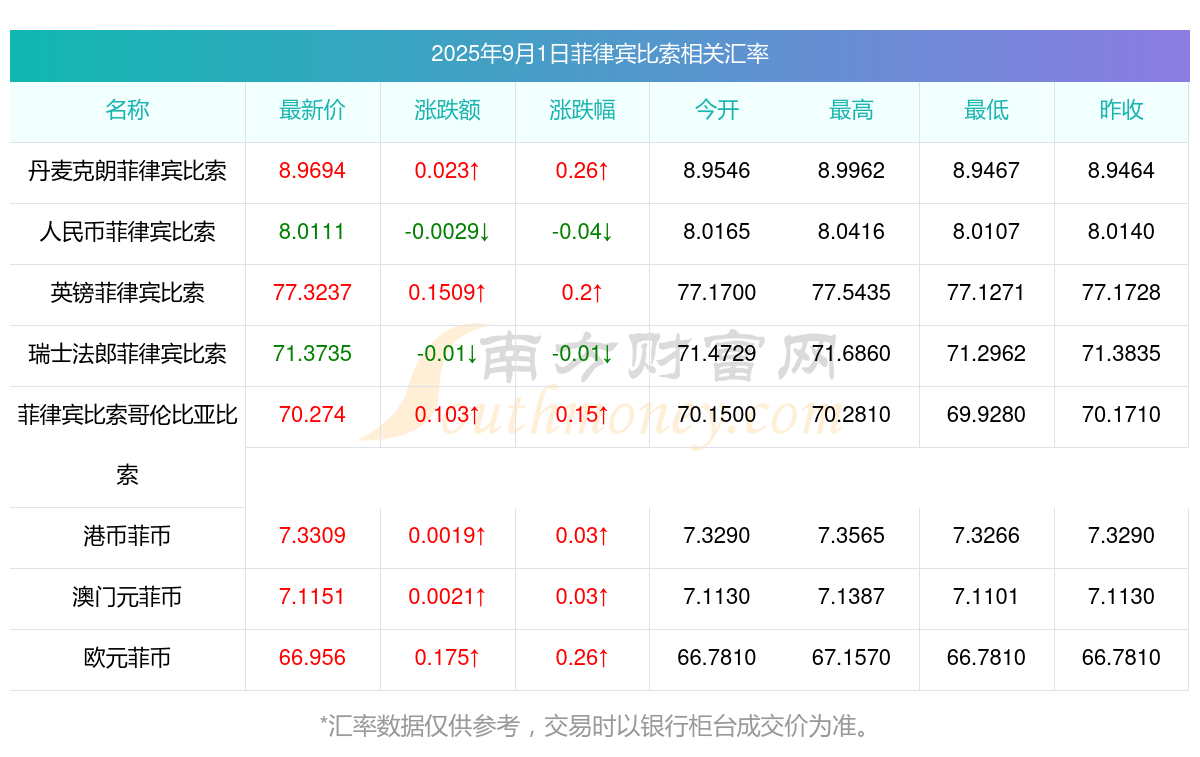Select the green value -0.0029↓
The height and width of the screenshot is (757, 1200).
pos(447,232)
